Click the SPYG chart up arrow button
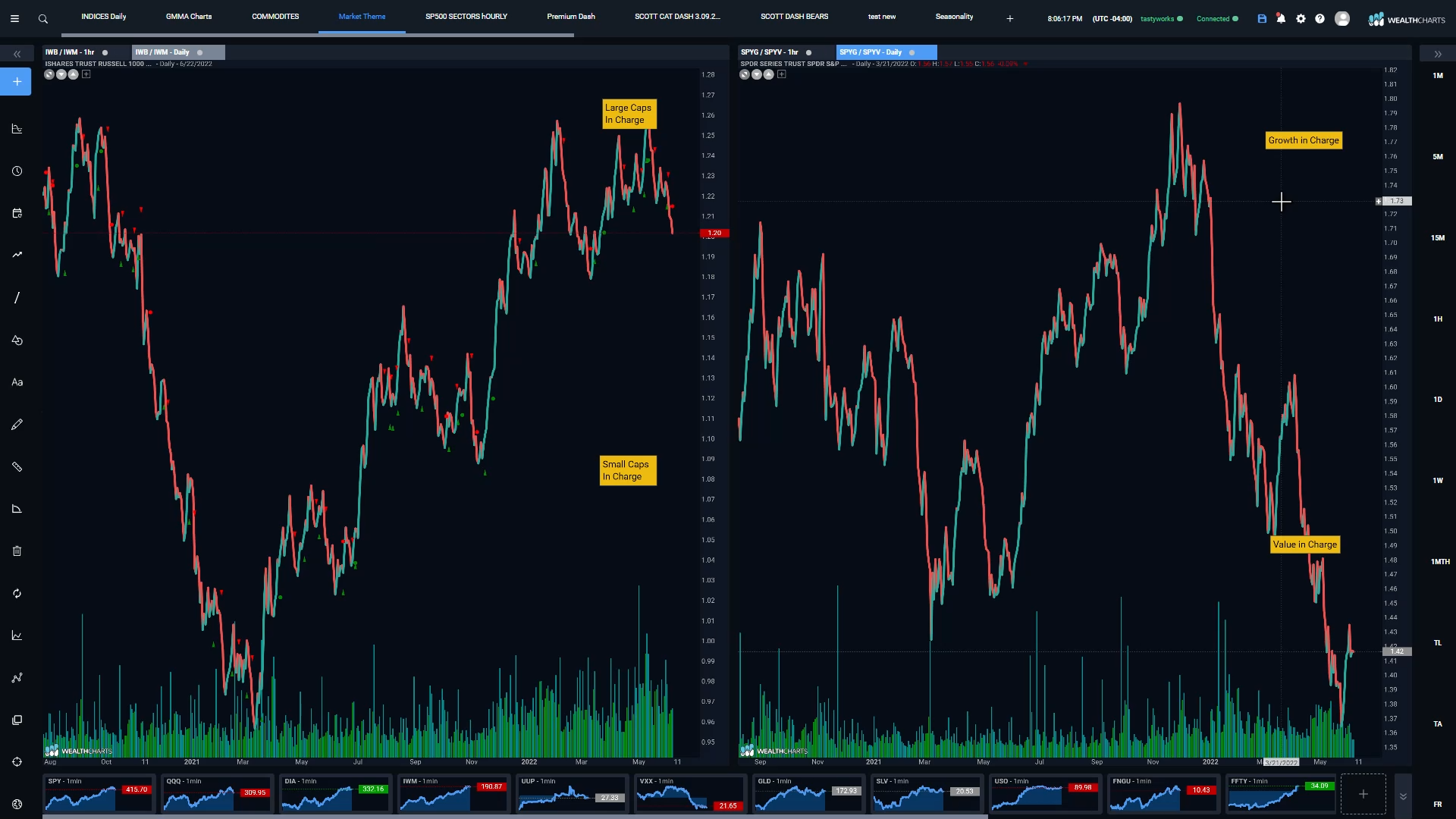Viewport: 1456px width, 819px height. point(769,74)
